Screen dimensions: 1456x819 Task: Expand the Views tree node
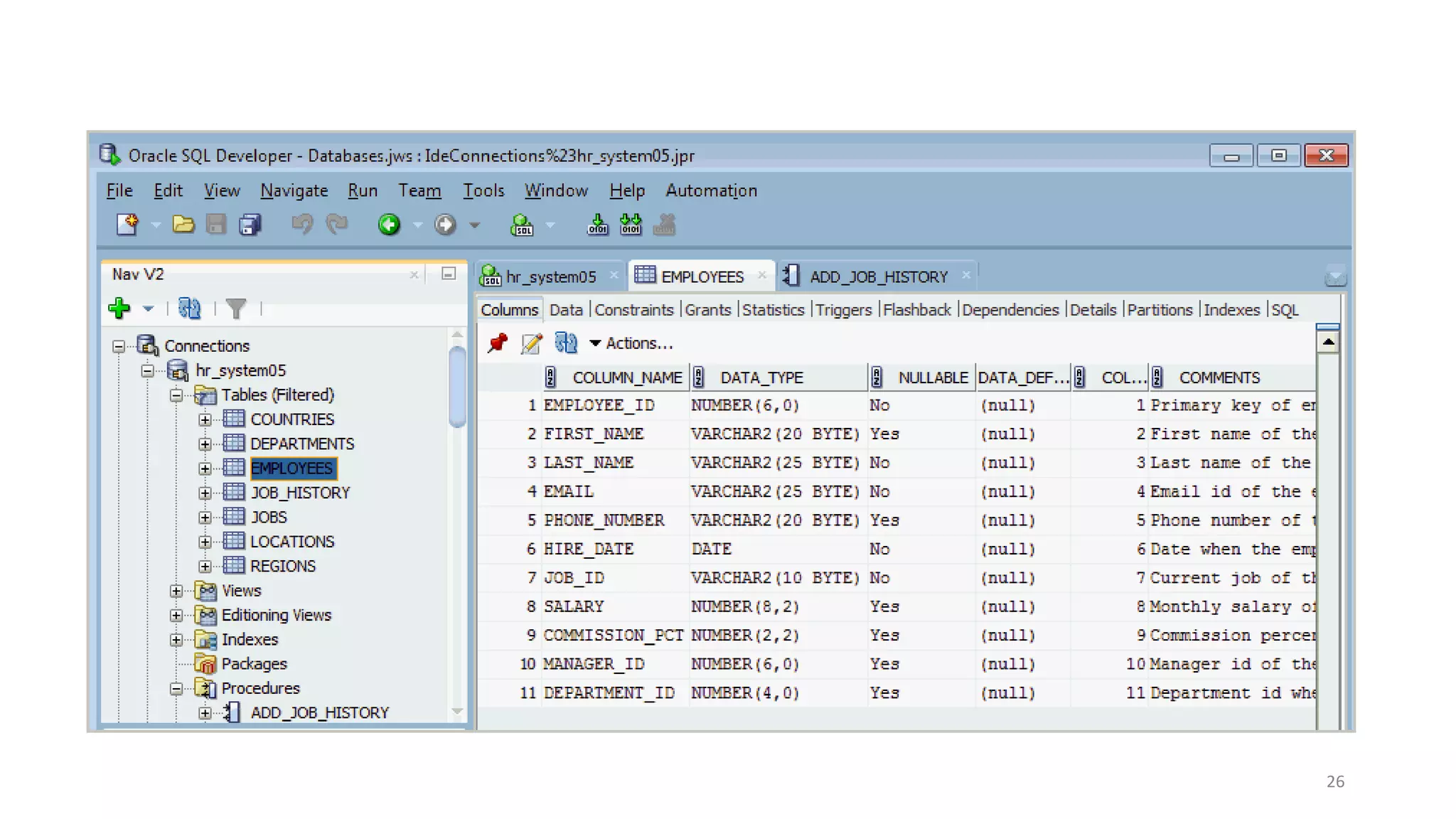(176, 591)
